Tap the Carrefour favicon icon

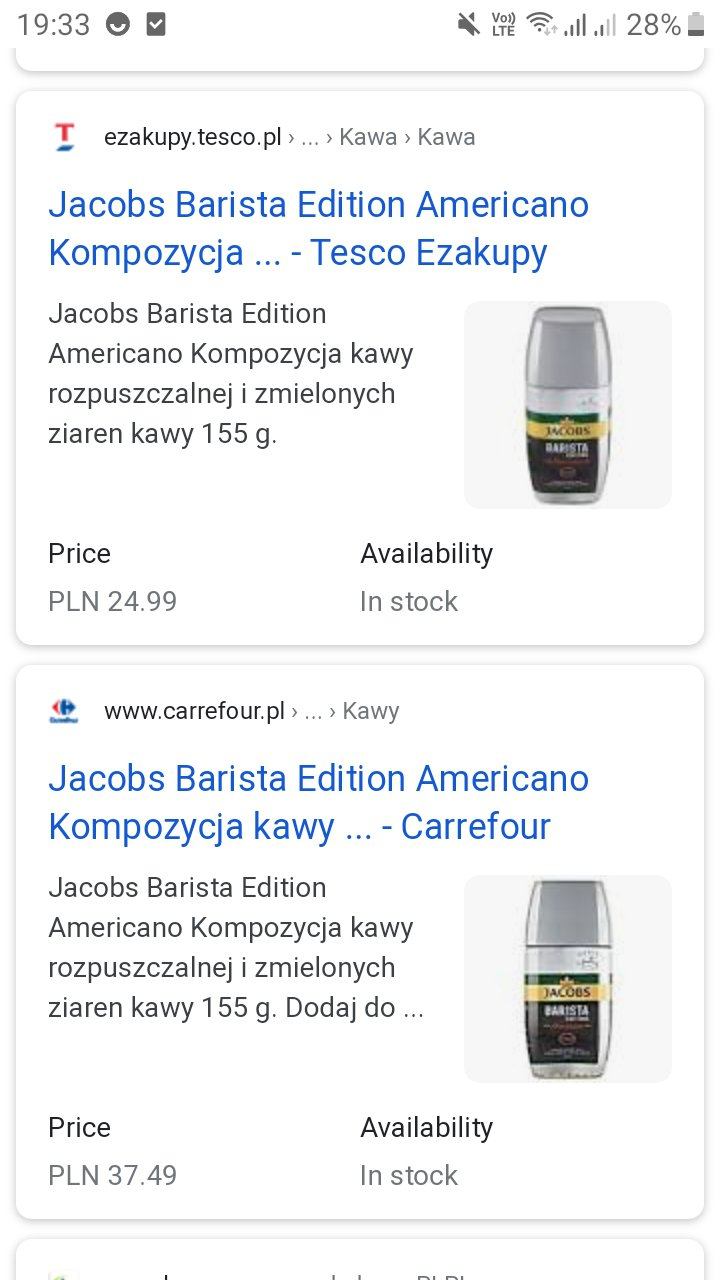(64, 711)
